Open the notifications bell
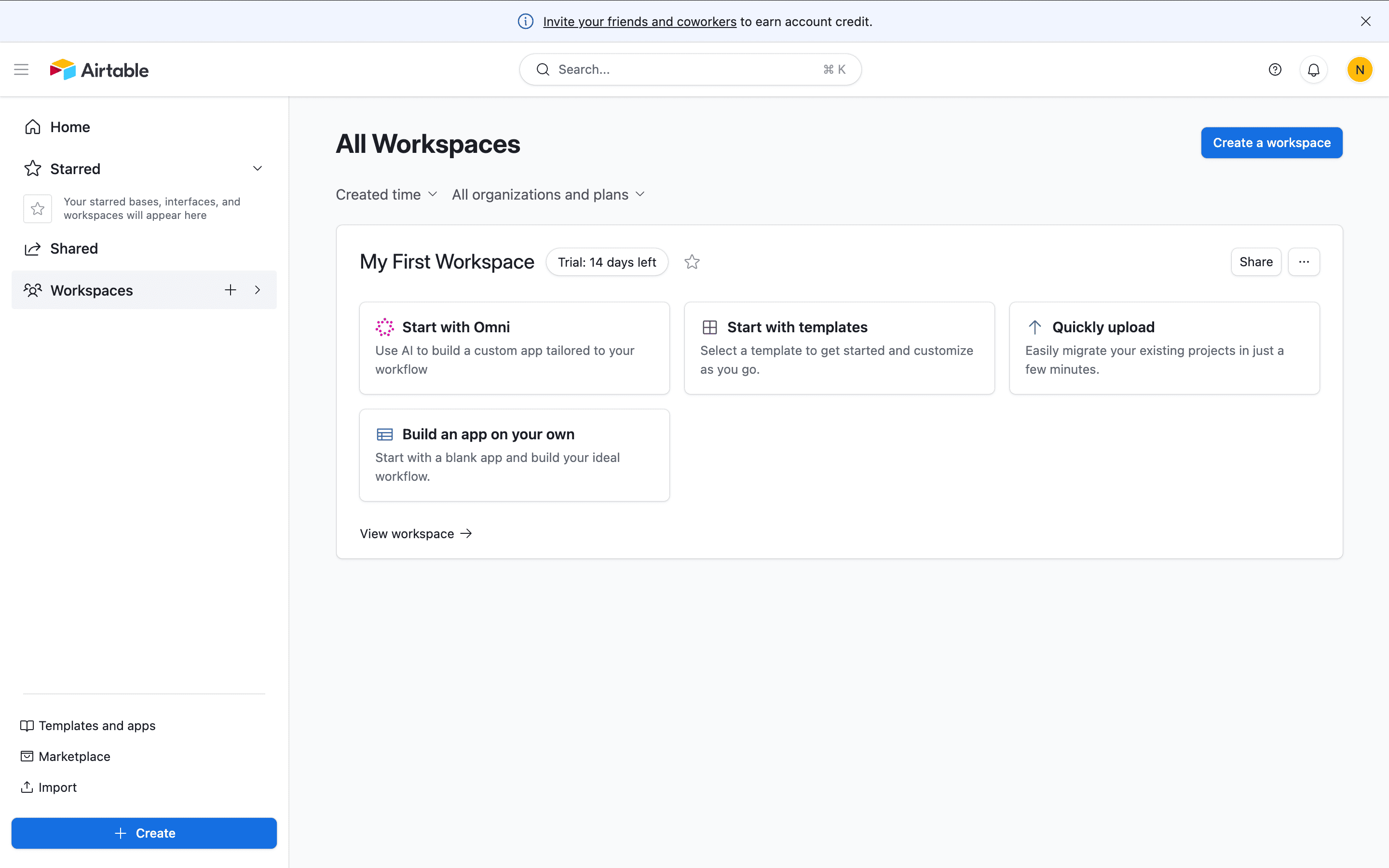1389x868 pixels. pos(1313,69)
